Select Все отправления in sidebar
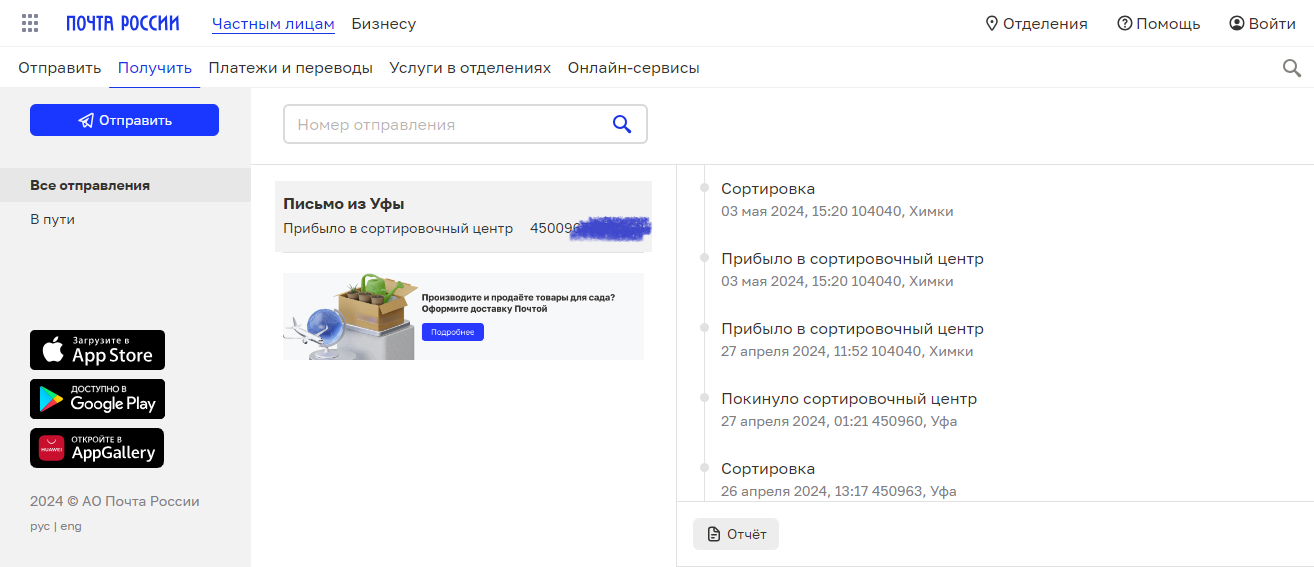This screenshot has width=1314, height=567. coord(125,186)
